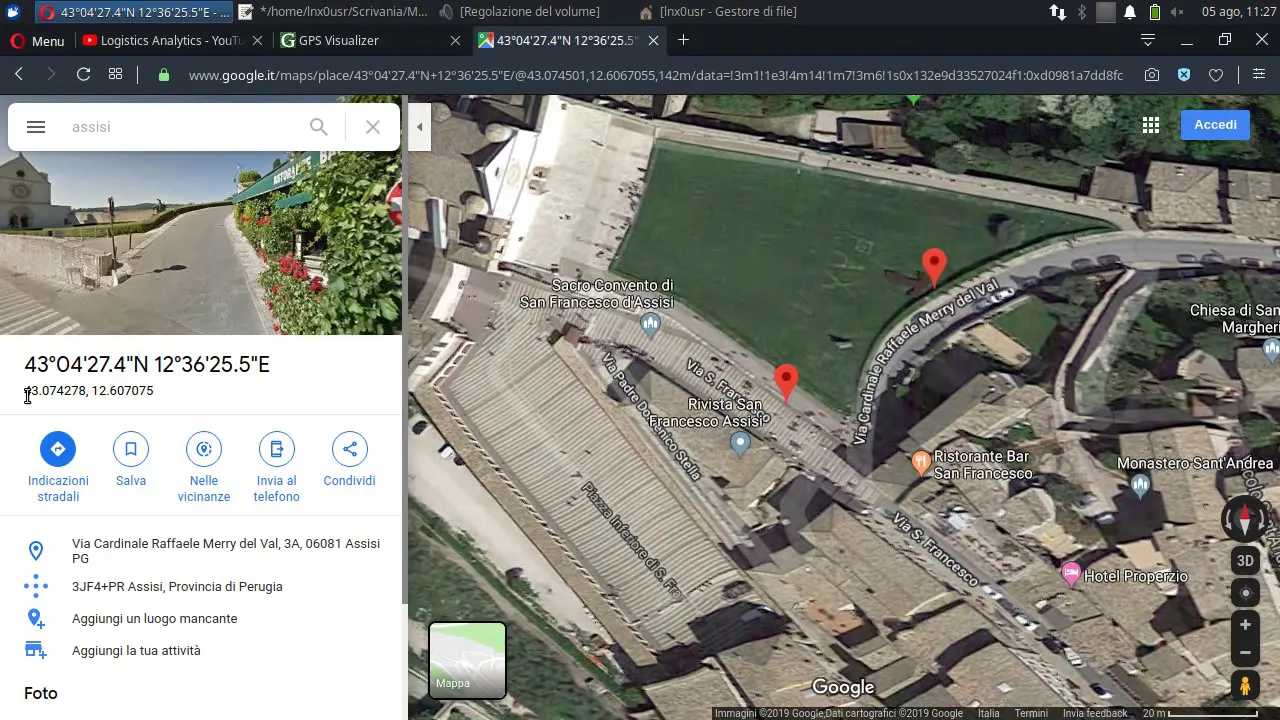The height and width of the screenshot is (720, 1280).
Task: Select the Via Cardinale Raffaele address row
Action: (x=200, y=551)
